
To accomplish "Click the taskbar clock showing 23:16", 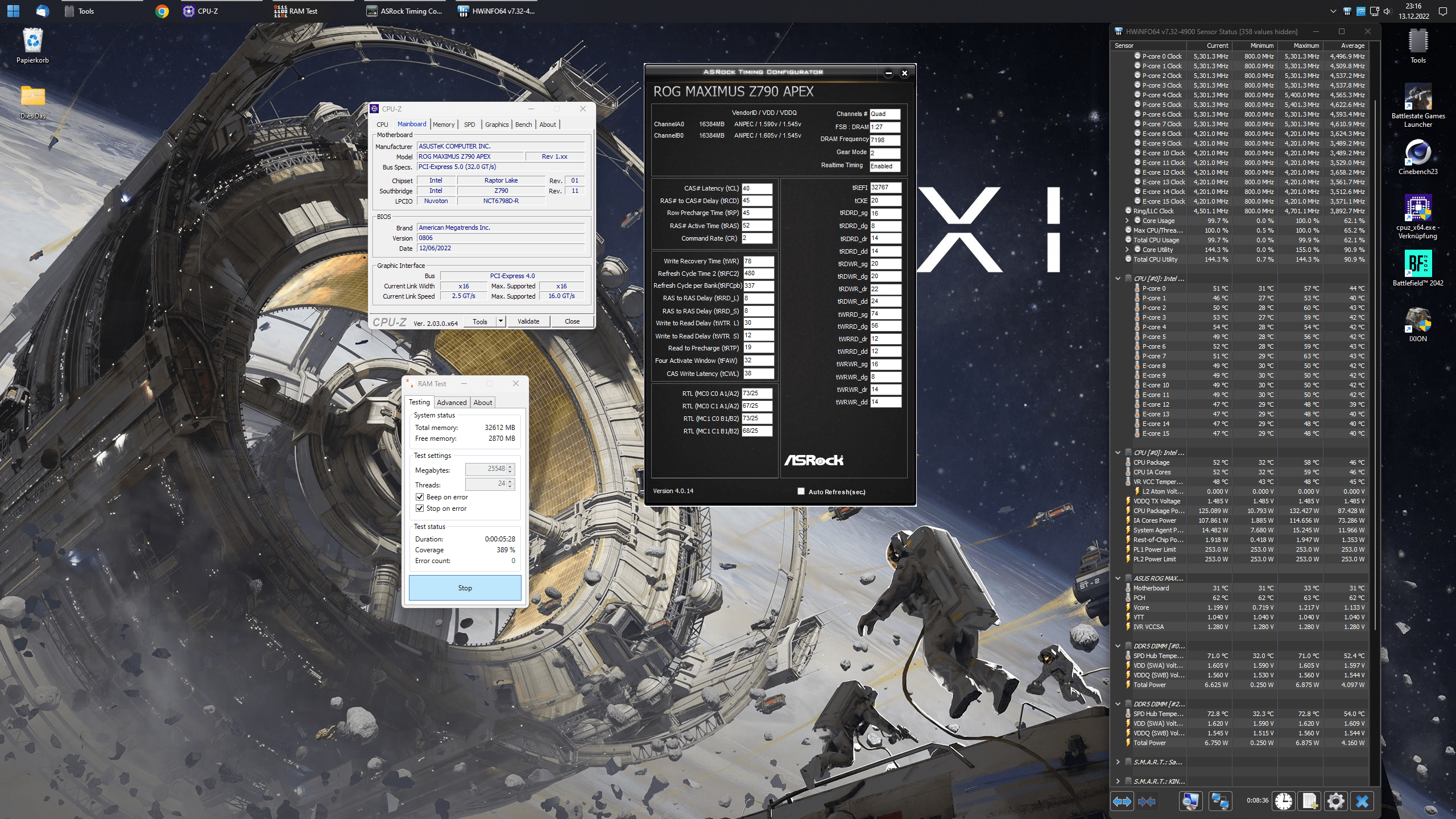I will tap(1413, 11).
